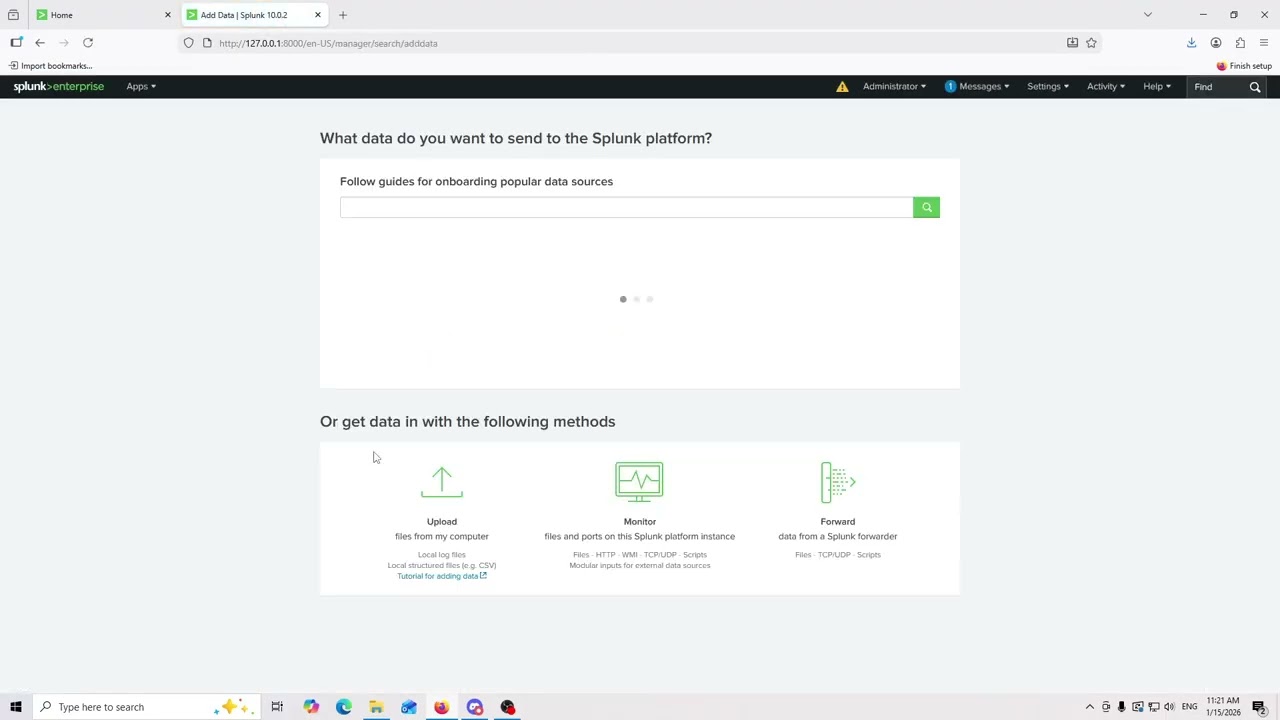Expand the Help menu
Viewport: 1280px width, 720px height.
pyautogui.click(x=1157, y=87)
